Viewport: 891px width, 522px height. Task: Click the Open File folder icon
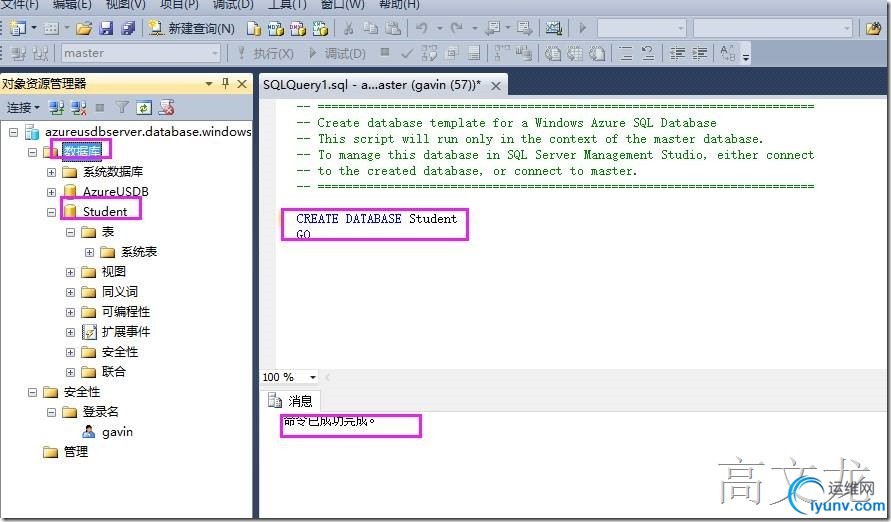coord(84,28)
